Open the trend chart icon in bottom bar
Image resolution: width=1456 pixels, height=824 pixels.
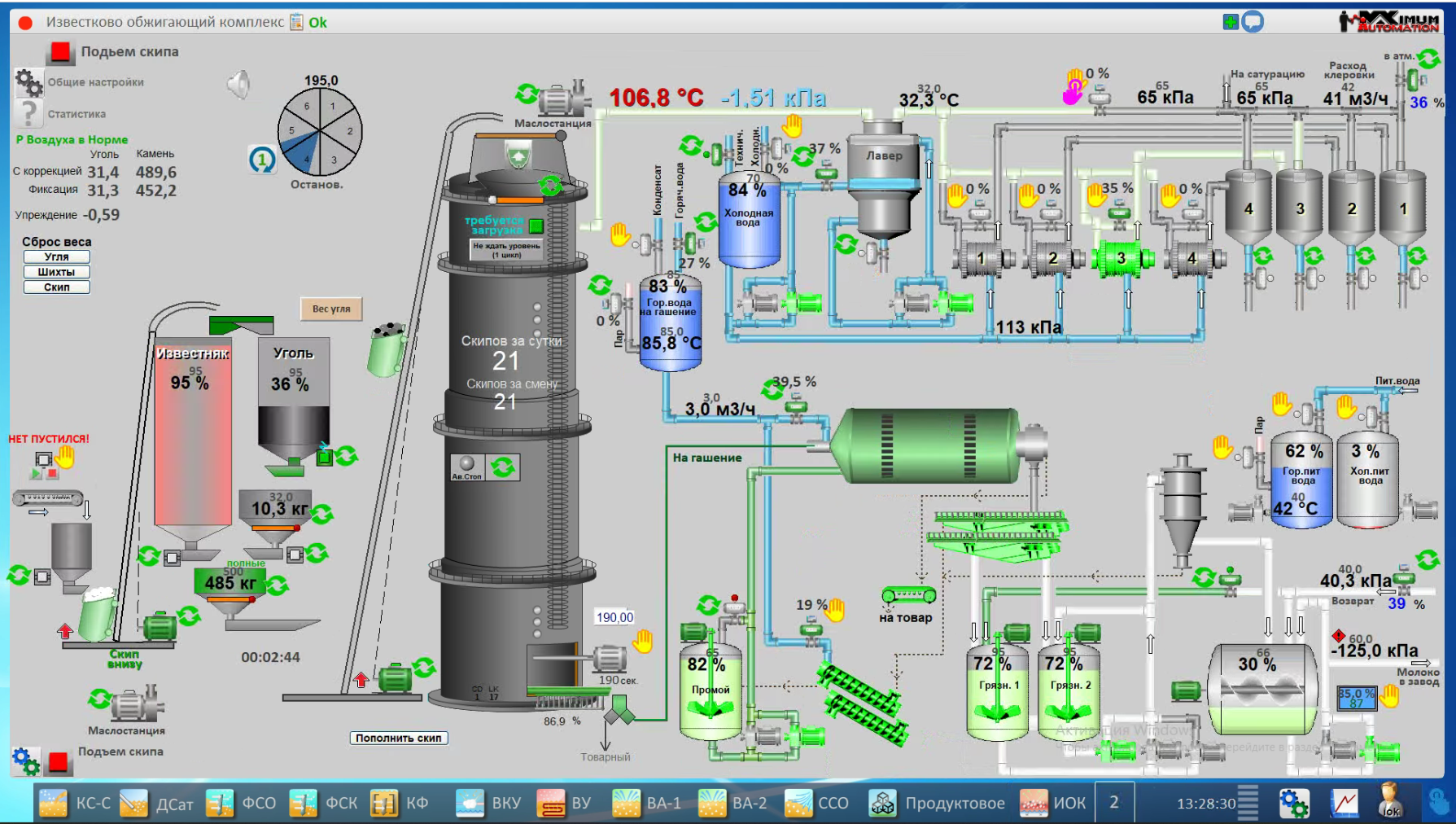(1345, 804)
